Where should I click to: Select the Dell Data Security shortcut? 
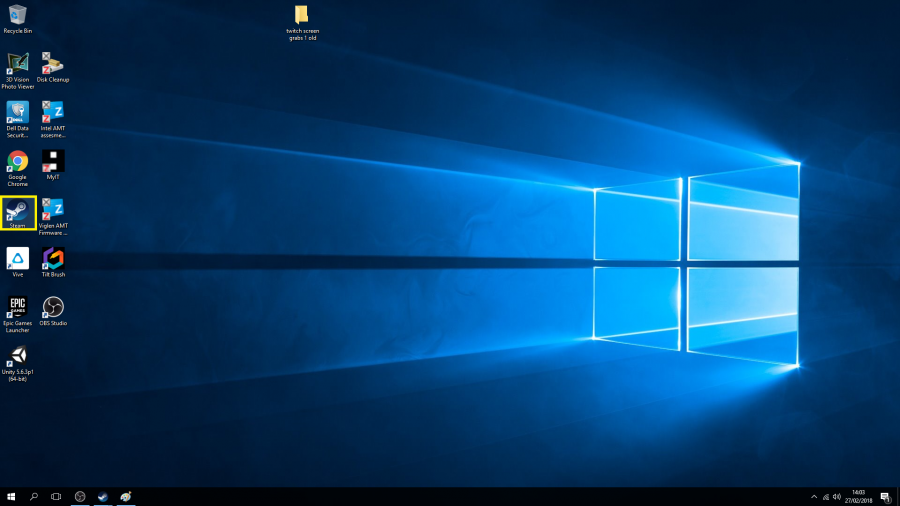click(17, 119)
